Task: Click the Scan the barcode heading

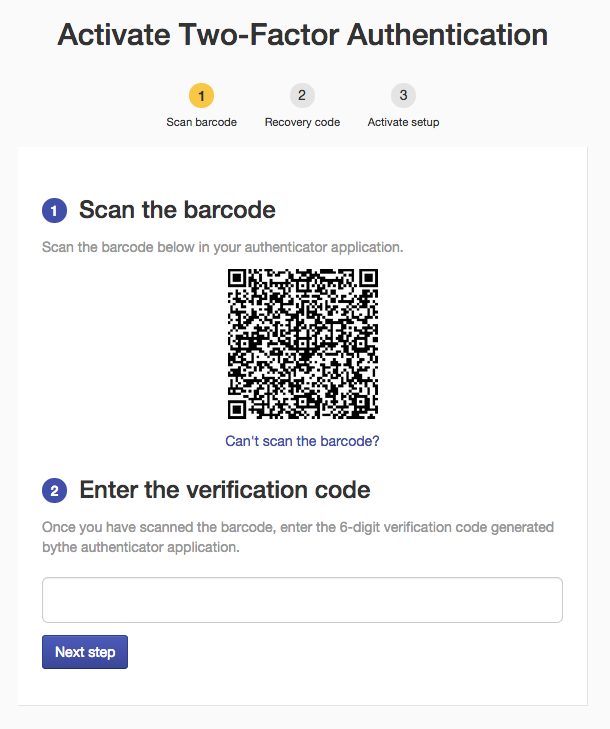Action: click(177, 210)
